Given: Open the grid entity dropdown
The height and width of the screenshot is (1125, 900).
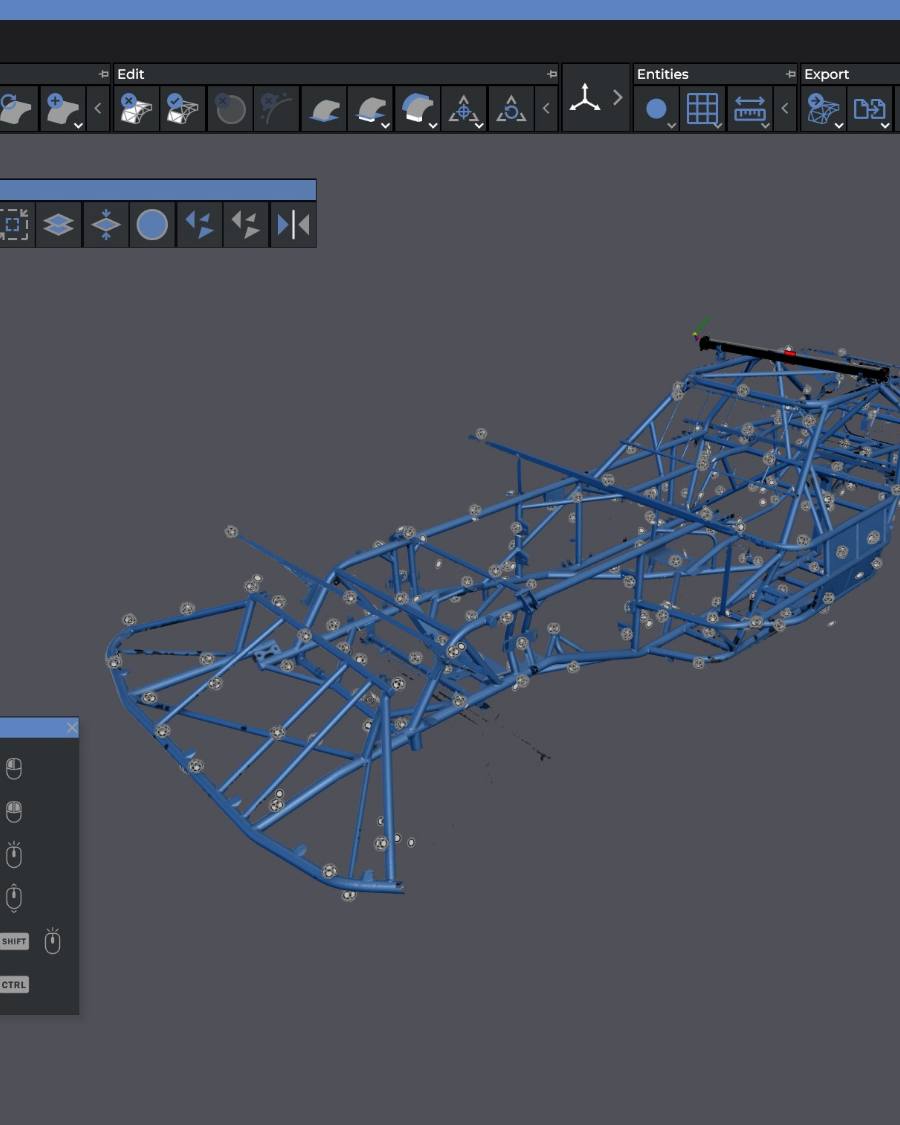Looking at the screenshot, I should click(x=718, y=126).
